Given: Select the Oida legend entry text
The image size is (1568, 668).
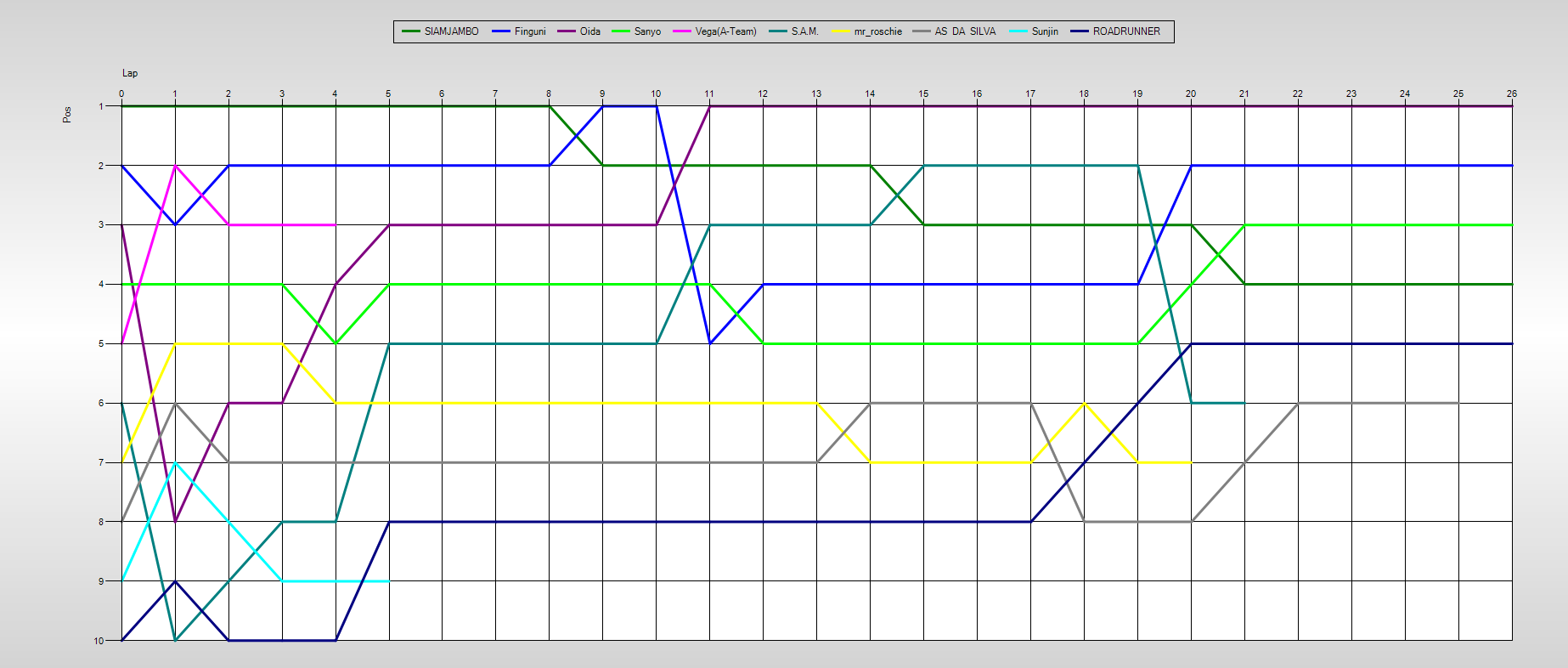Looking at the screenshot, I should 589,31.
